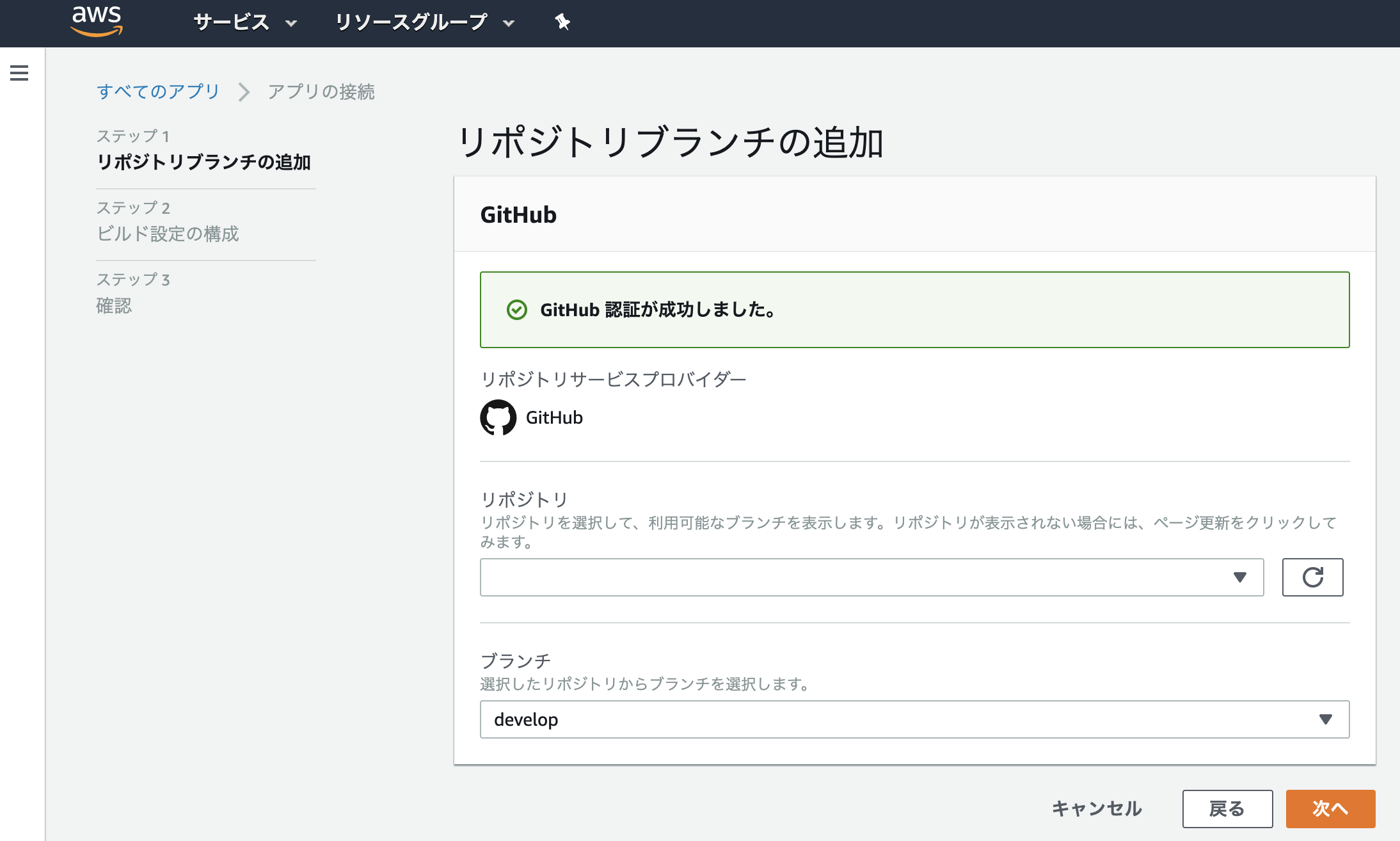1400x841 pixels.
Task: Open the navigation hamburger menu
Action: point(19,73)
